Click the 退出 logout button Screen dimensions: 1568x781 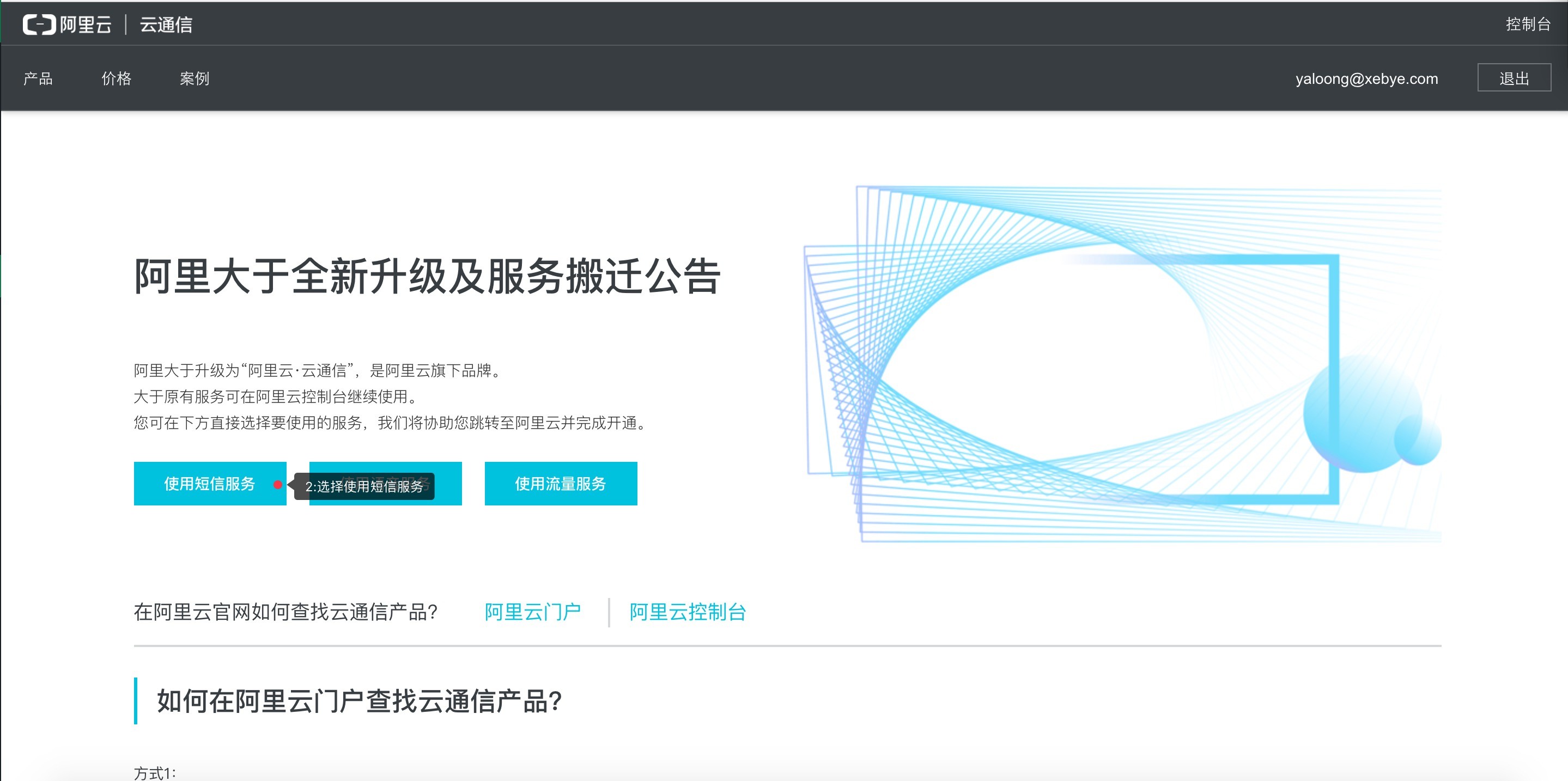pyautogui.click(x=1514, y=78)
